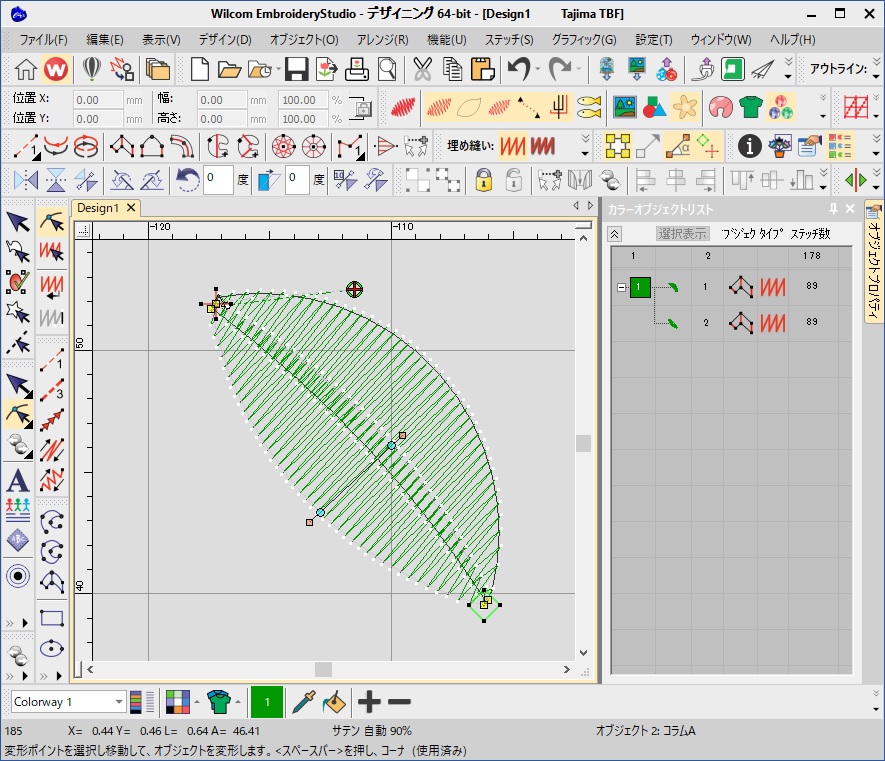885x761 pixels.
Task: Click the black info circle icon
Action: pos(749,146)
